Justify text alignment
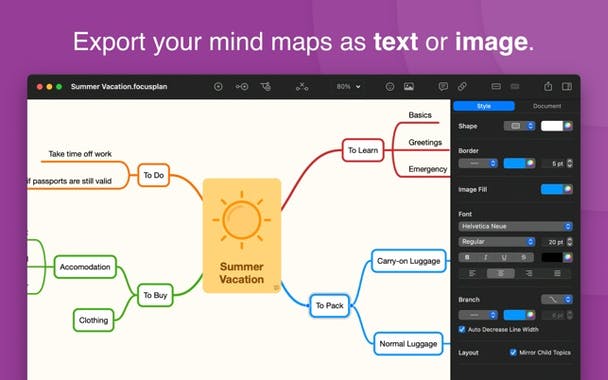 [x=557, y=273]
